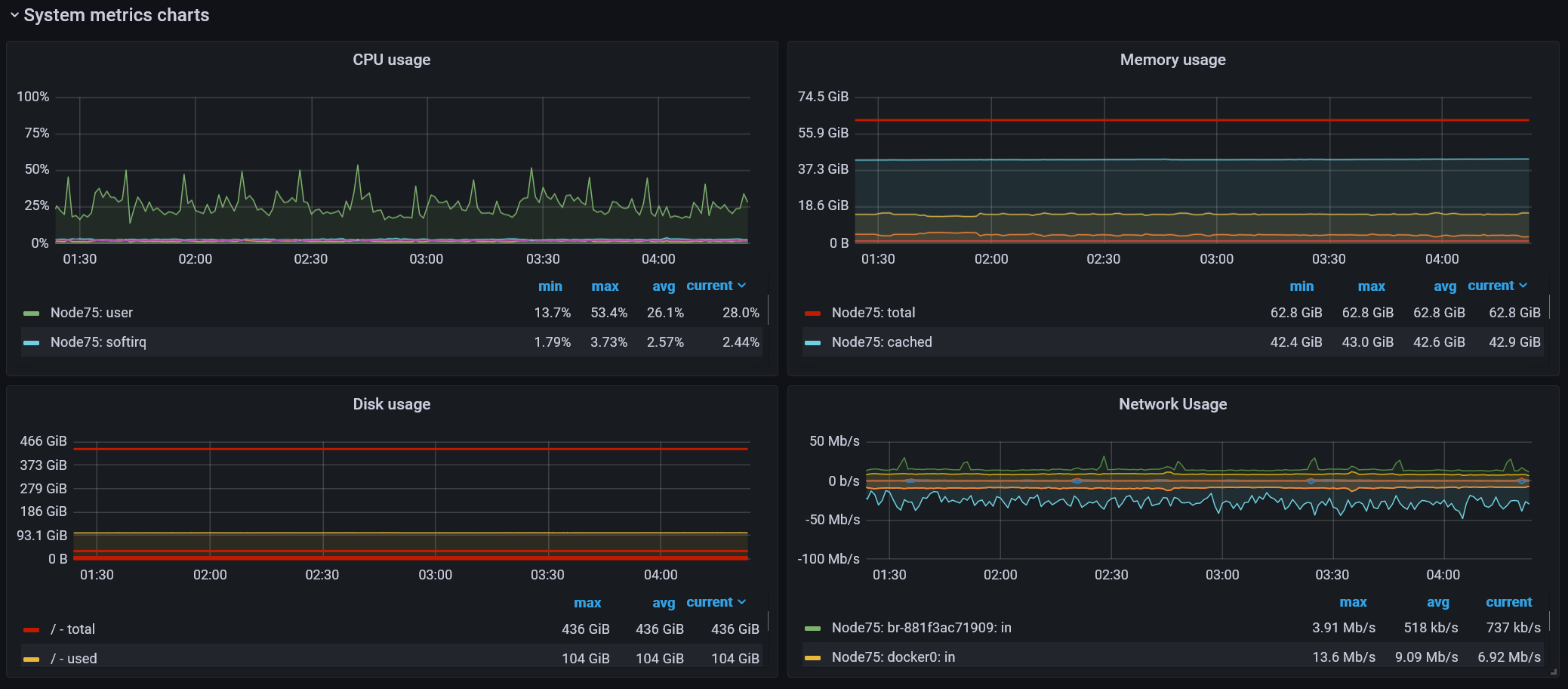Screen dimensions: 1568x689
Task: Open the Network Usage panel title menu
Action: pyautogui.click(x=1172, y=404)
